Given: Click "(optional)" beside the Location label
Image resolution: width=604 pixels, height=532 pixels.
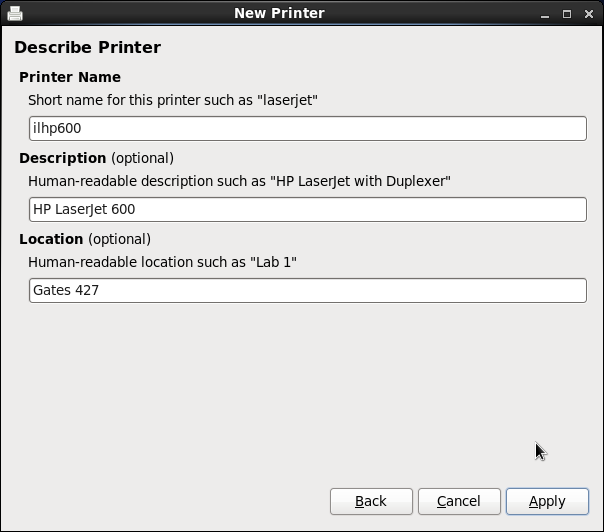Looking at the screenshot, I should click(x=119, y=239).
